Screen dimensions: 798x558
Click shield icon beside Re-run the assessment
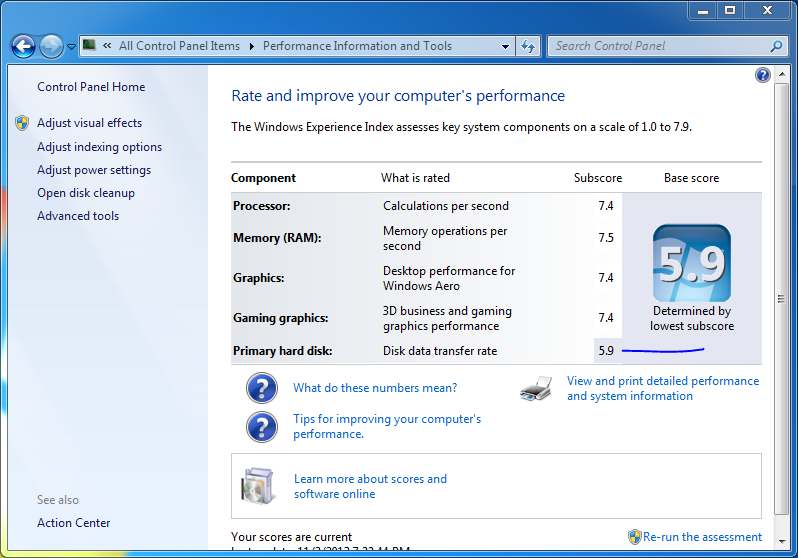[635, 537]
